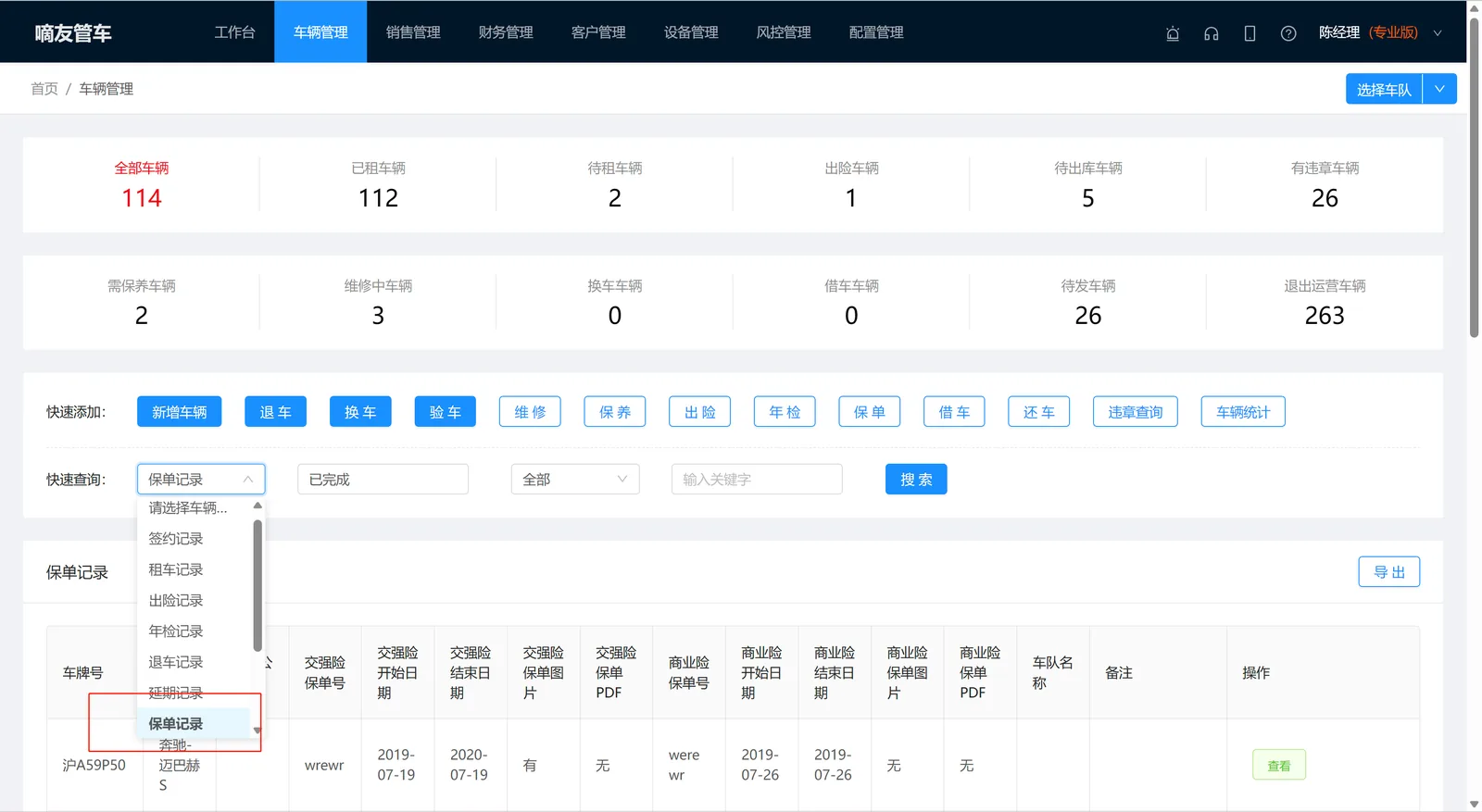Click the 搜索 button
1482x812 pixels.
pos(916,480)
